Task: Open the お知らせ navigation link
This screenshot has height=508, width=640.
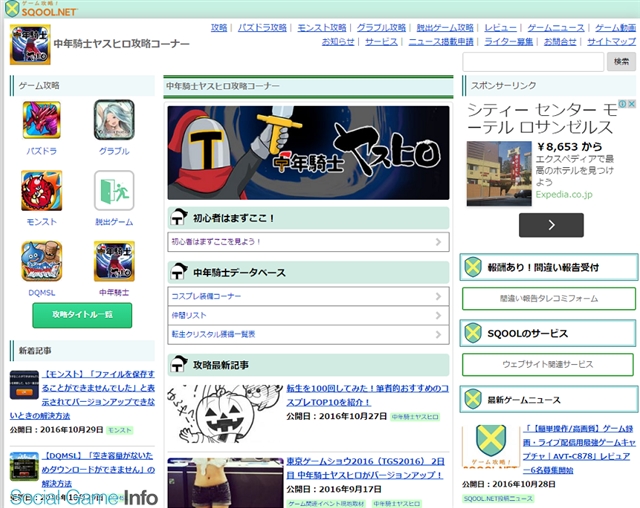Action: point(338,42)
